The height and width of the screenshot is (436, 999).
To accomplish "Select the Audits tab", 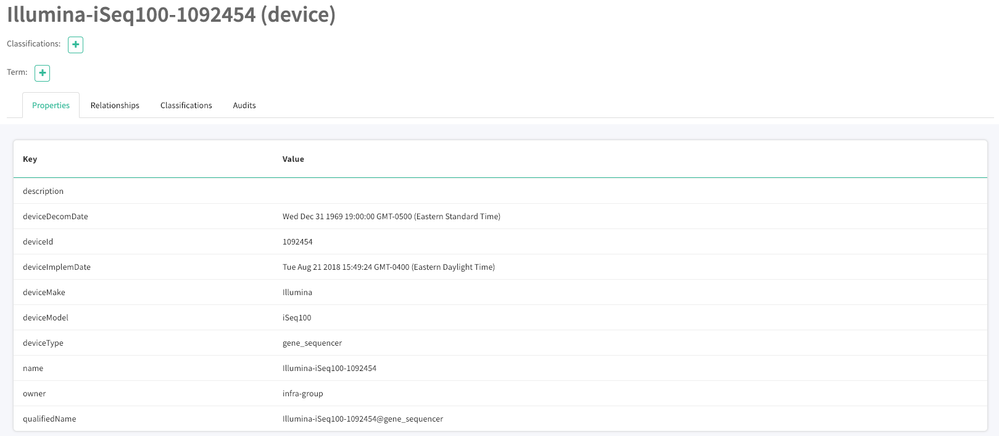I will tap(244, 105).
